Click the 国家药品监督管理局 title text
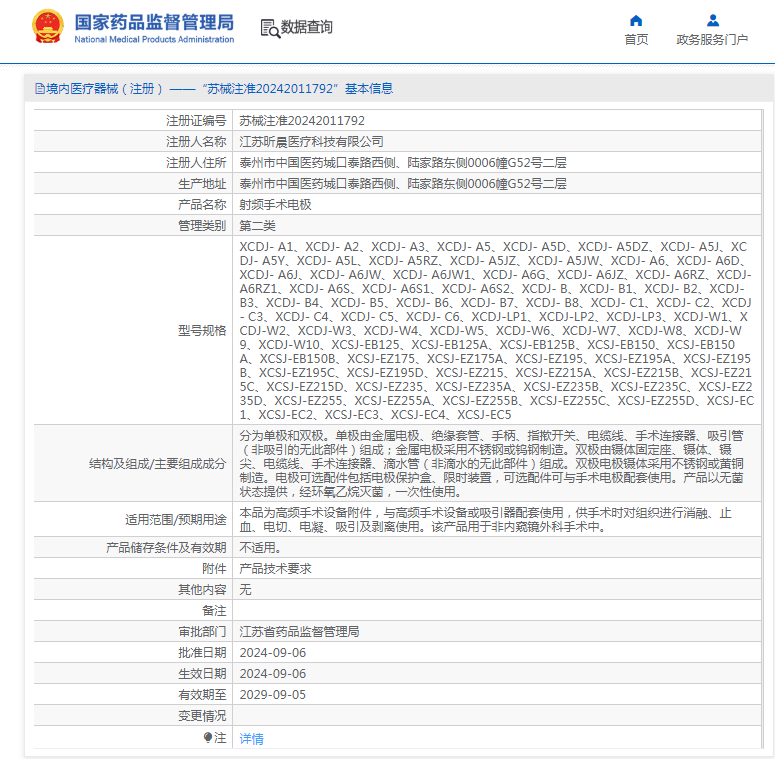This screenshot has width=775, height=759. tap(154, 22)
